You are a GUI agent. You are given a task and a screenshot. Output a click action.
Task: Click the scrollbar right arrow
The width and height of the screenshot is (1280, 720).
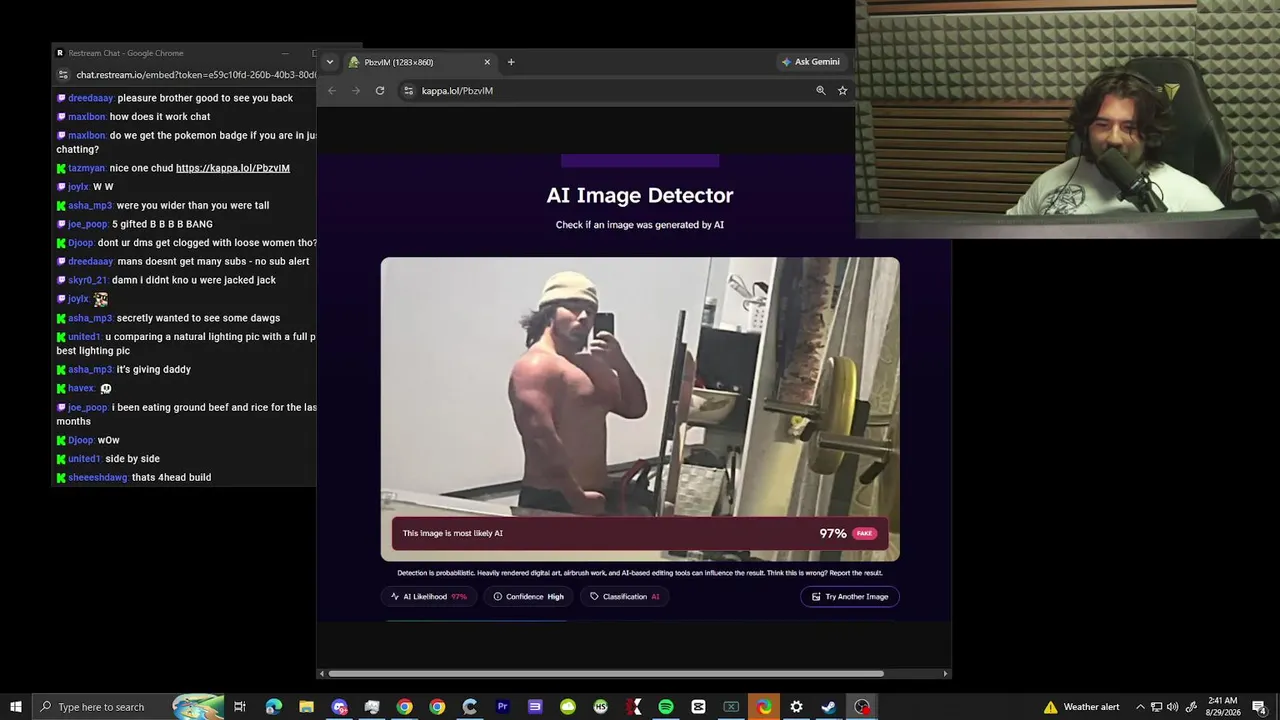tap(945, 674)
